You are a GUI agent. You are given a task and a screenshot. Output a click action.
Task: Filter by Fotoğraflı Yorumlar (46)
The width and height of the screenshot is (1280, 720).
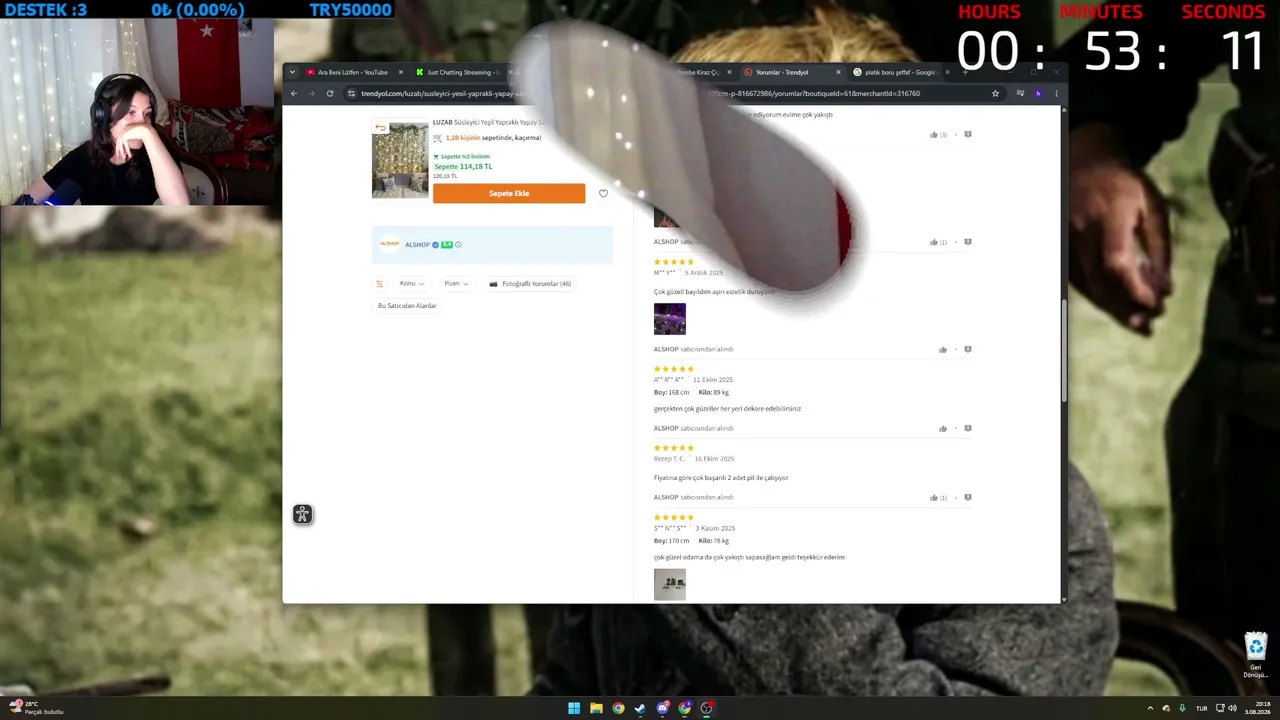point(530,284)
